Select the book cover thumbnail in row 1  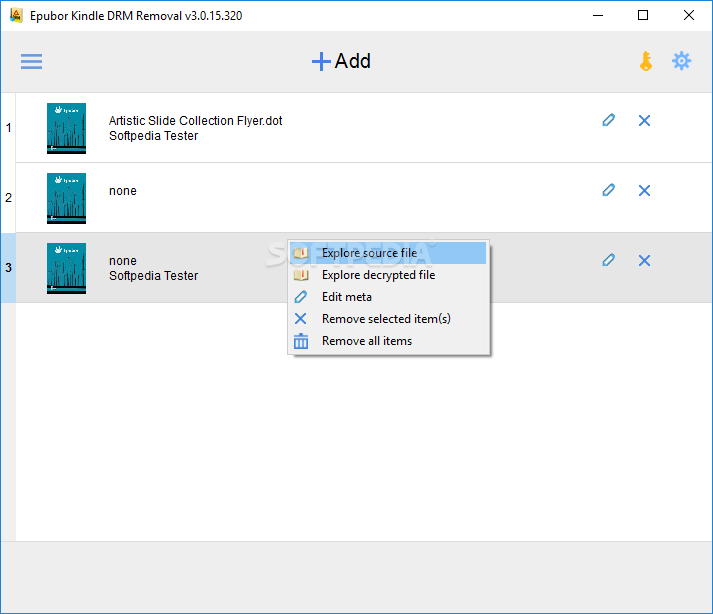pos(66,128)
